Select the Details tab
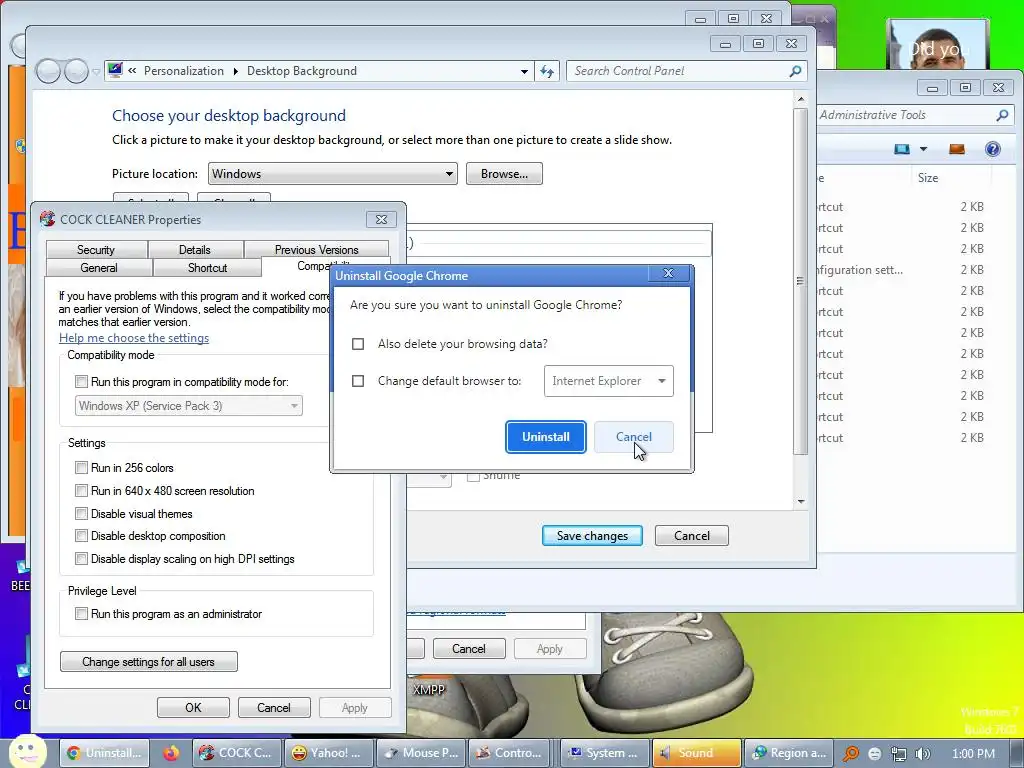This screenshot has width=1024, height=768. 195,249
